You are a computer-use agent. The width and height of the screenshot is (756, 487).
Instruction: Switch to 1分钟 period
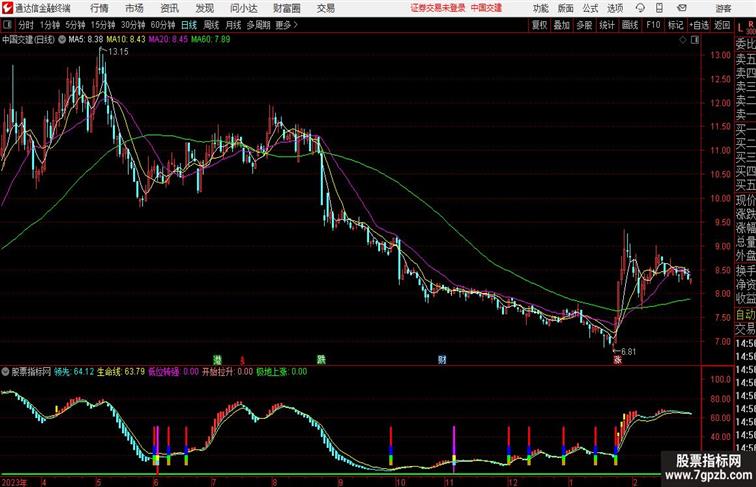pos(50,25)
